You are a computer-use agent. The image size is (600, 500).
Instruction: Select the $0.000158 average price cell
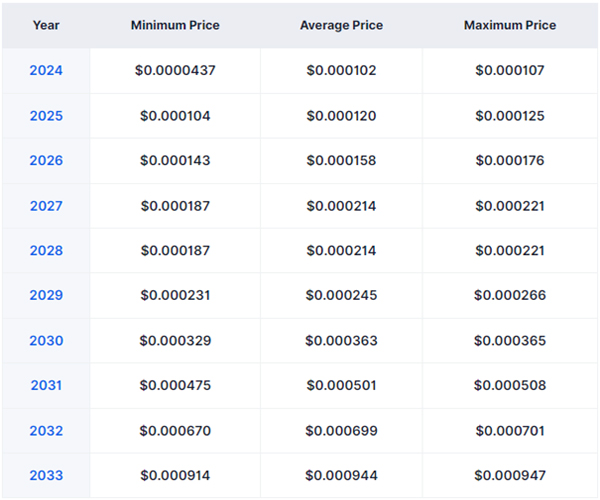tap(341, 160)
